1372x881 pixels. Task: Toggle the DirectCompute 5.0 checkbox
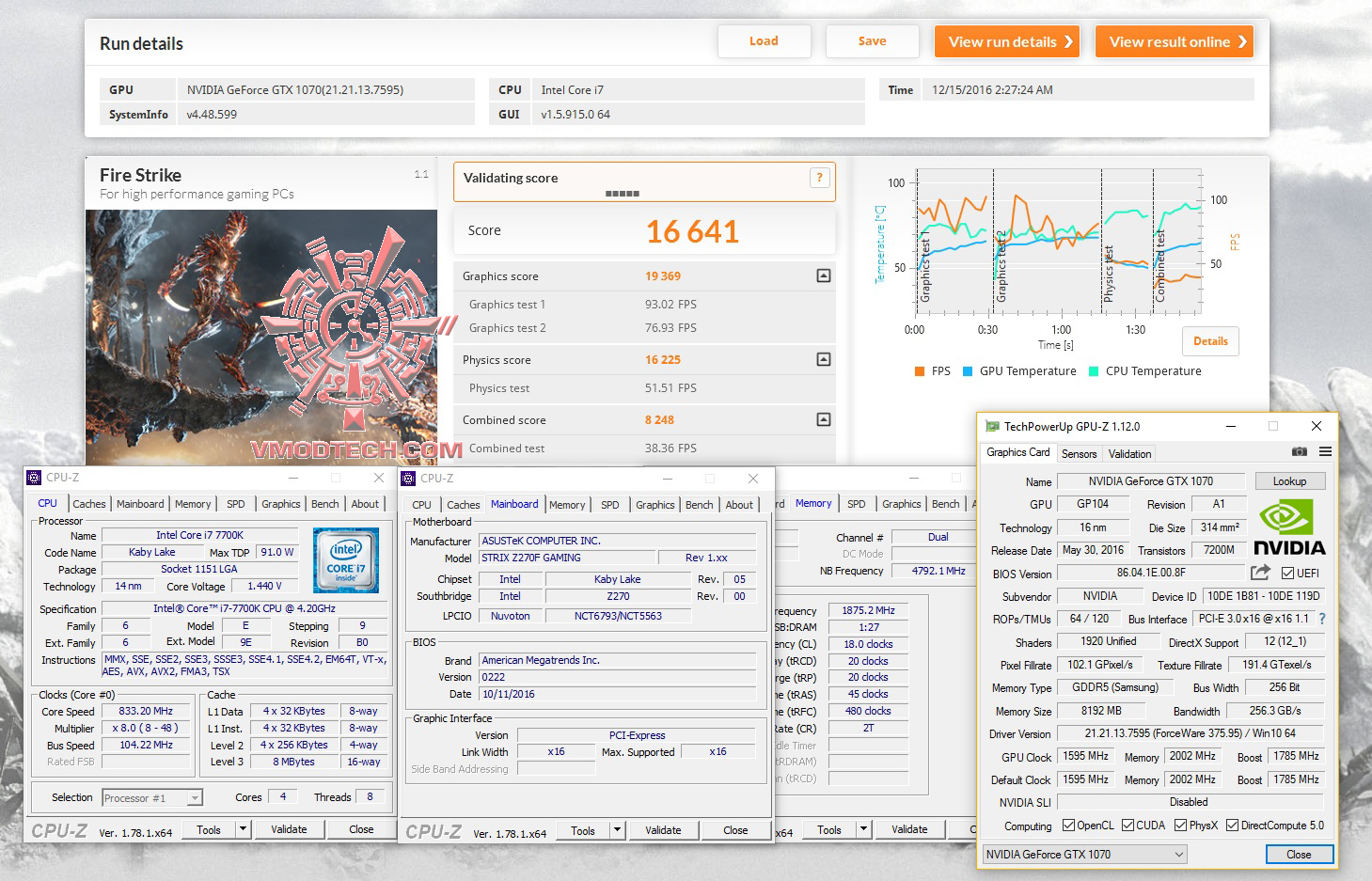1232,826
